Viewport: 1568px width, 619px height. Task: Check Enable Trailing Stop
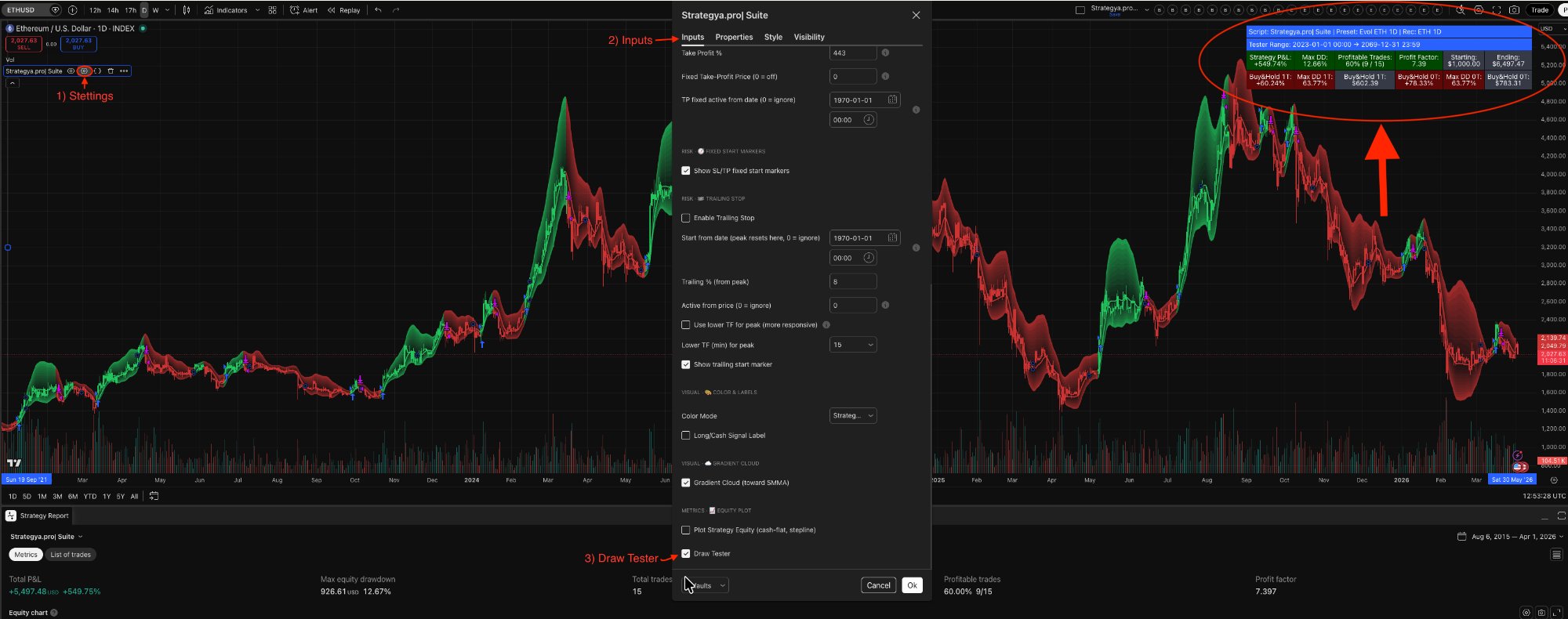coord(686,218)
